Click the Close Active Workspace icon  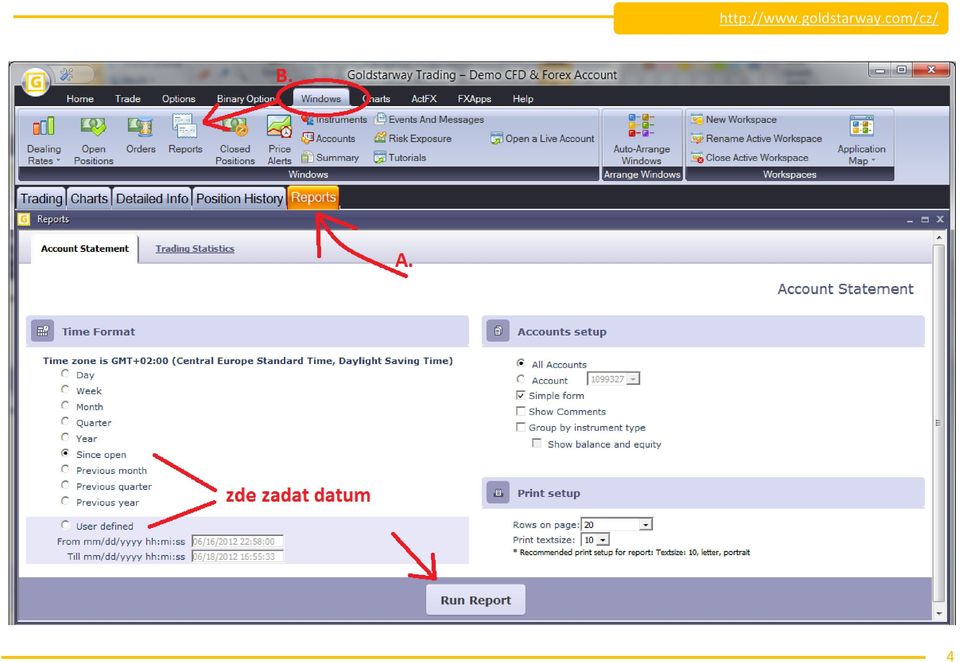pos(697,157)
